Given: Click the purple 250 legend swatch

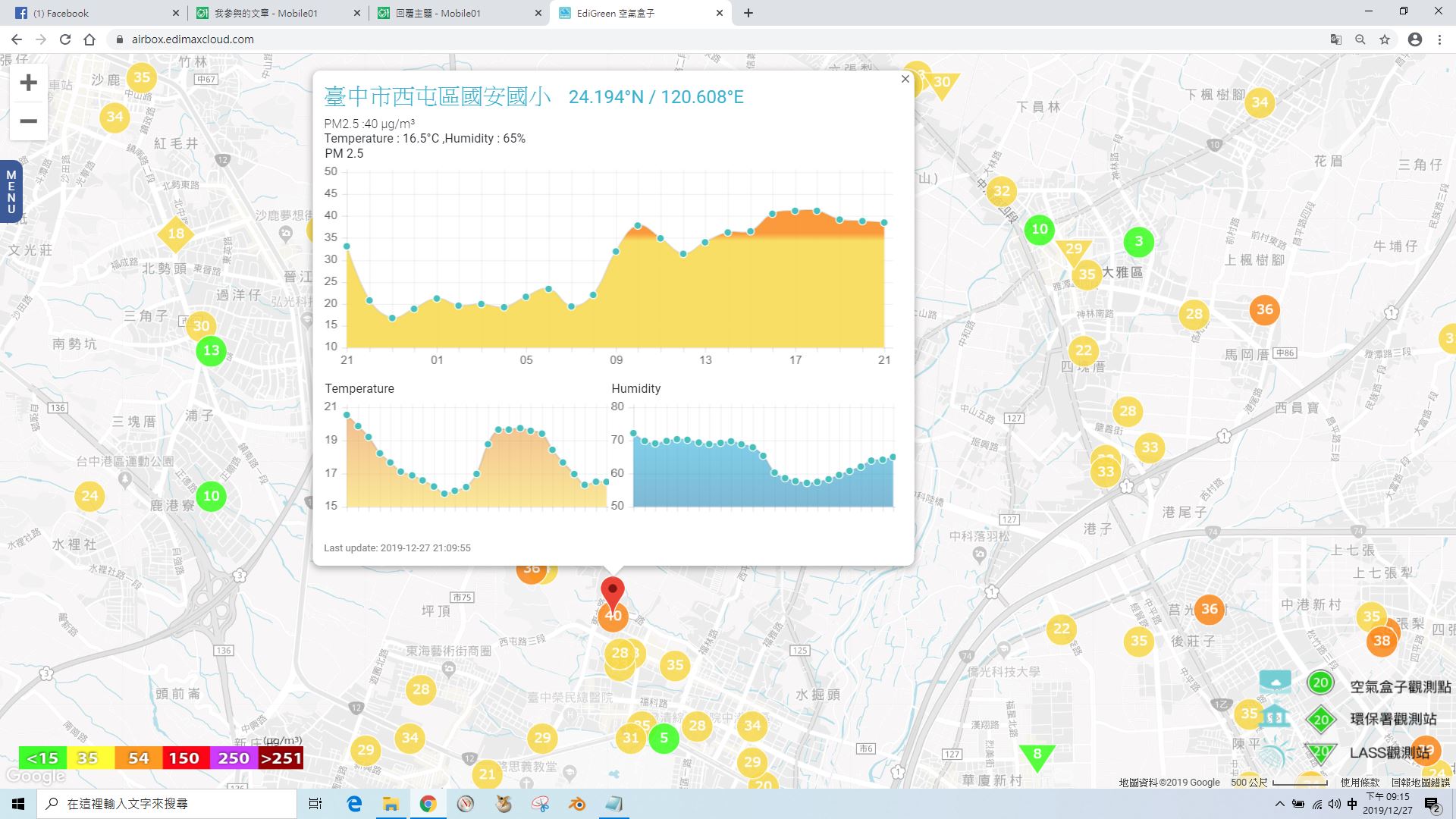Looking at the screenshot, I should pyautogui.click(x=233, y=758).
